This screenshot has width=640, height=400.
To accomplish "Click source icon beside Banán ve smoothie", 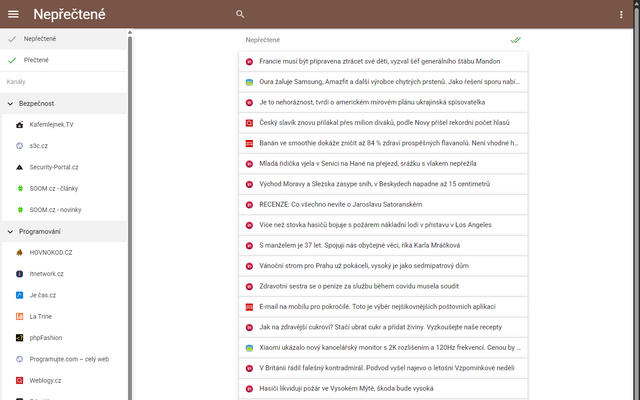I will pos(249,144).
